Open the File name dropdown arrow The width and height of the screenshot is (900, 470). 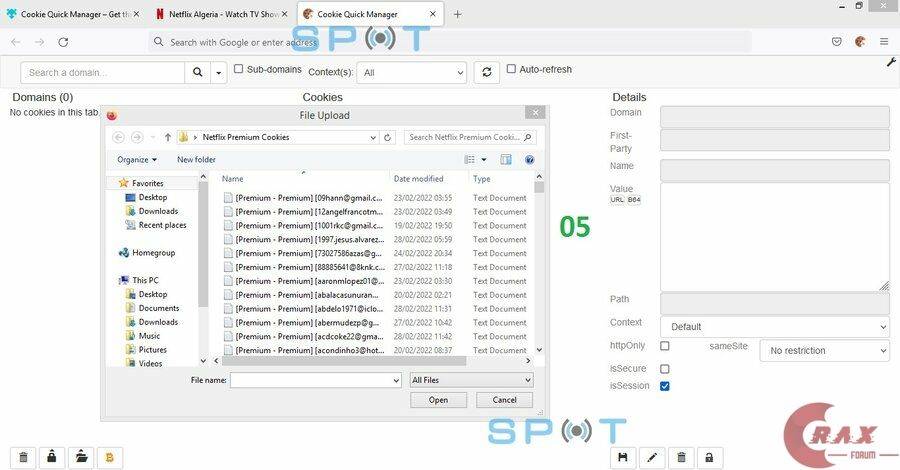[x=396, y=380]
